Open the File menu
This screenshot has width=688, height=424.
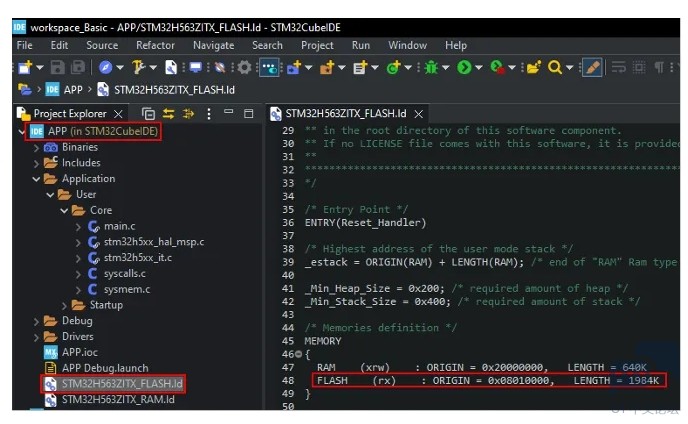25,45
